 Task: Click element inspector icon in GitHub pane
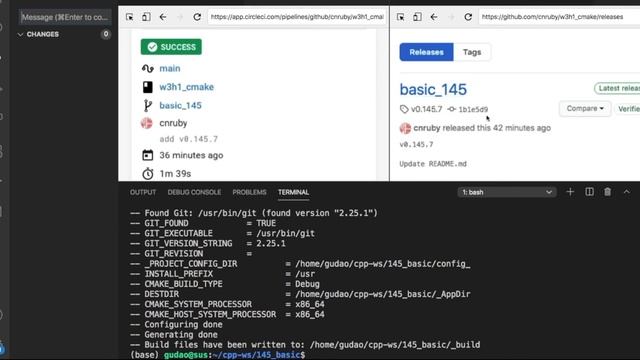(400, 17)
